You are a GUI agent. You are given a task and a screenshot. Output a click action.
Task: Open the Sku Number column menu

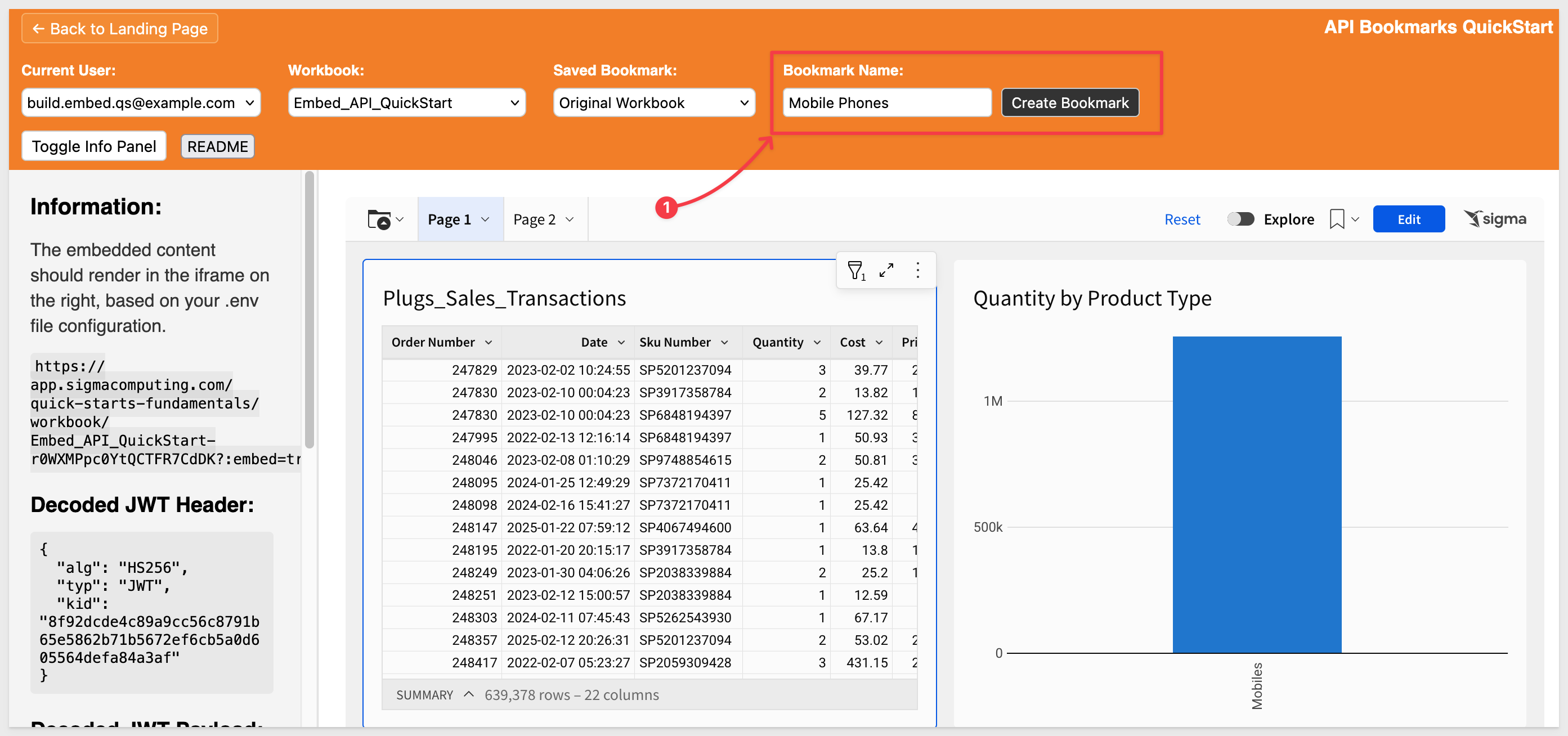coord(725,343)
